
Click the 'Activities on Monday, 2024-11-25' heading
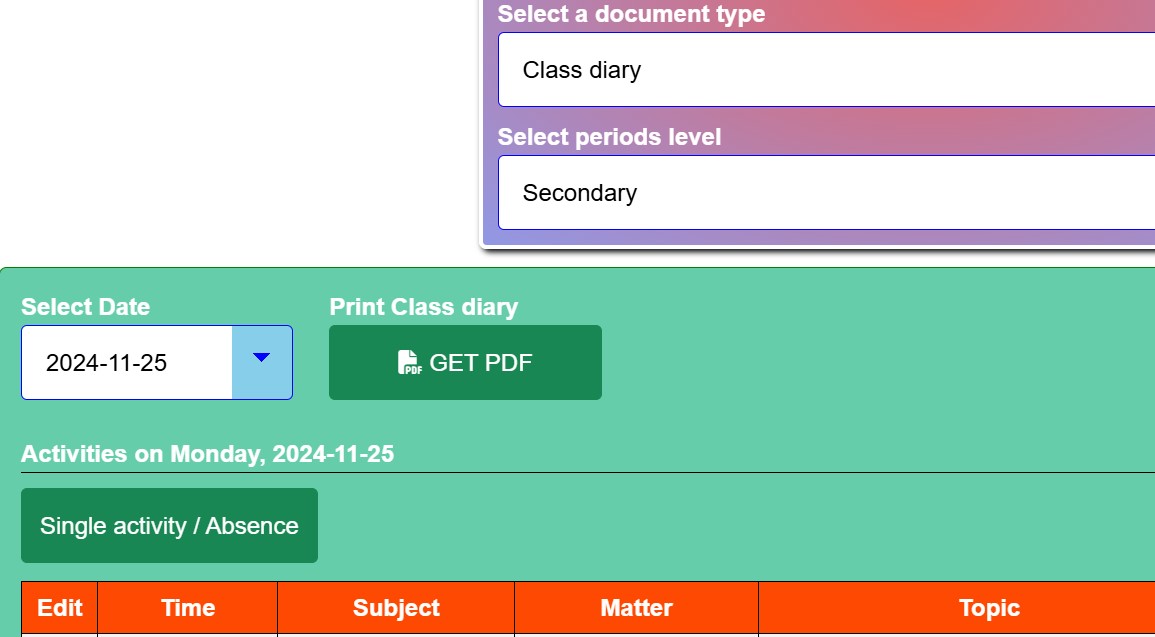coord(208,454)
